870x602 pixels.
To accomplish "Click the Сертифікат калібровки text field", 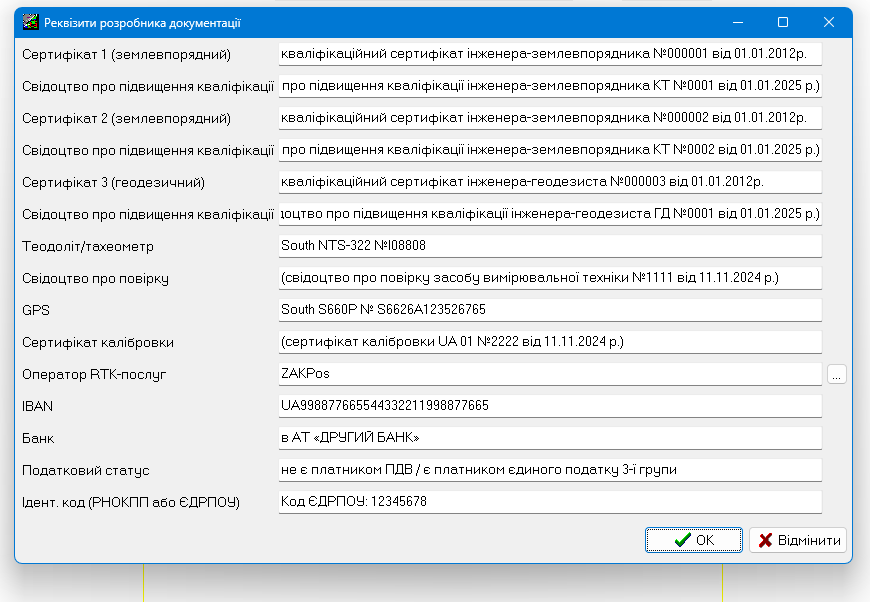I will [x=549, y=342].
